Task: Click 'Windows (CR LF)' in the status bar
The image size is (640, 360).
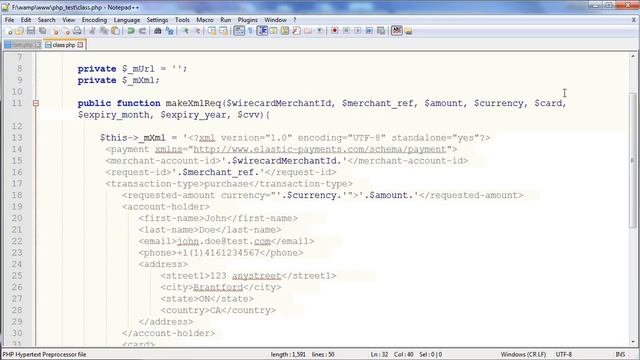Action: [523, 354]
